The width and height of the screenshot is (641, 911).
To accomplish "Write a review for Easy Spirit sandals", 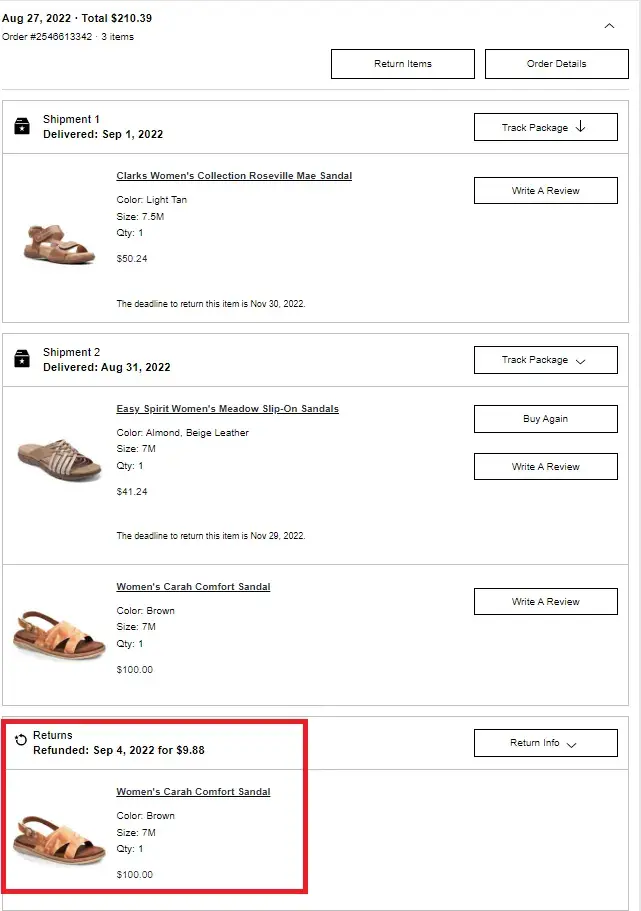I will [x=545, y=467].
